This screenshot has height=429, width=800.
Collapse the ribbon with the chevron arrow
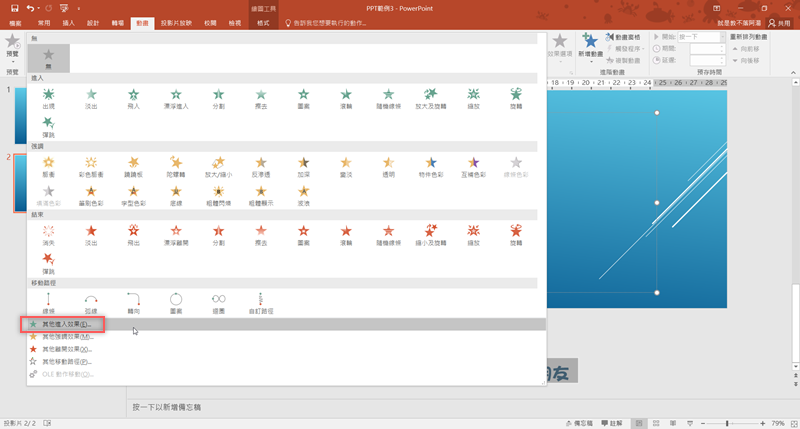[x=791, y=72]
